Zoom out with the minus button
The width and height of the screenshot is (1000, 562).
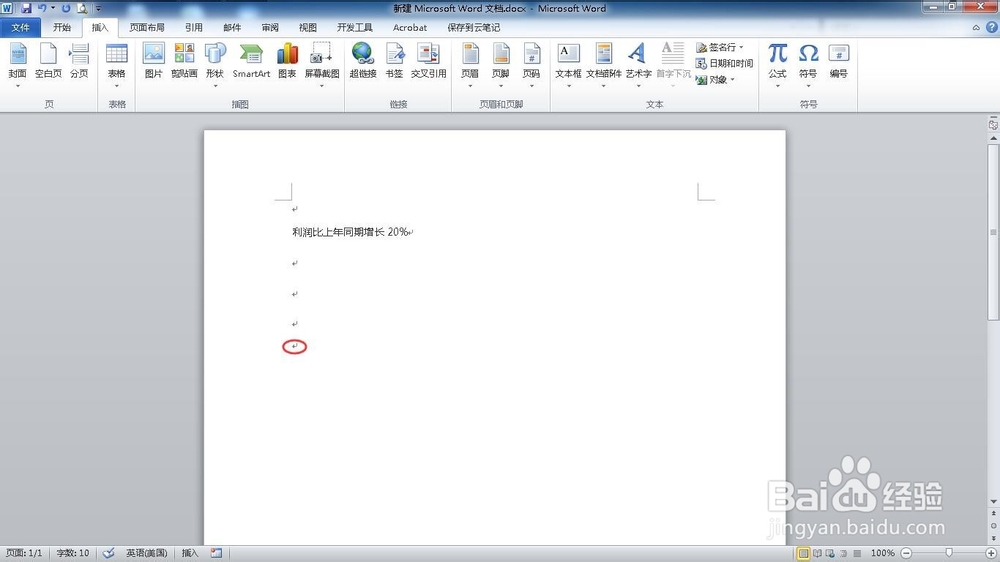tap(906, 553)
